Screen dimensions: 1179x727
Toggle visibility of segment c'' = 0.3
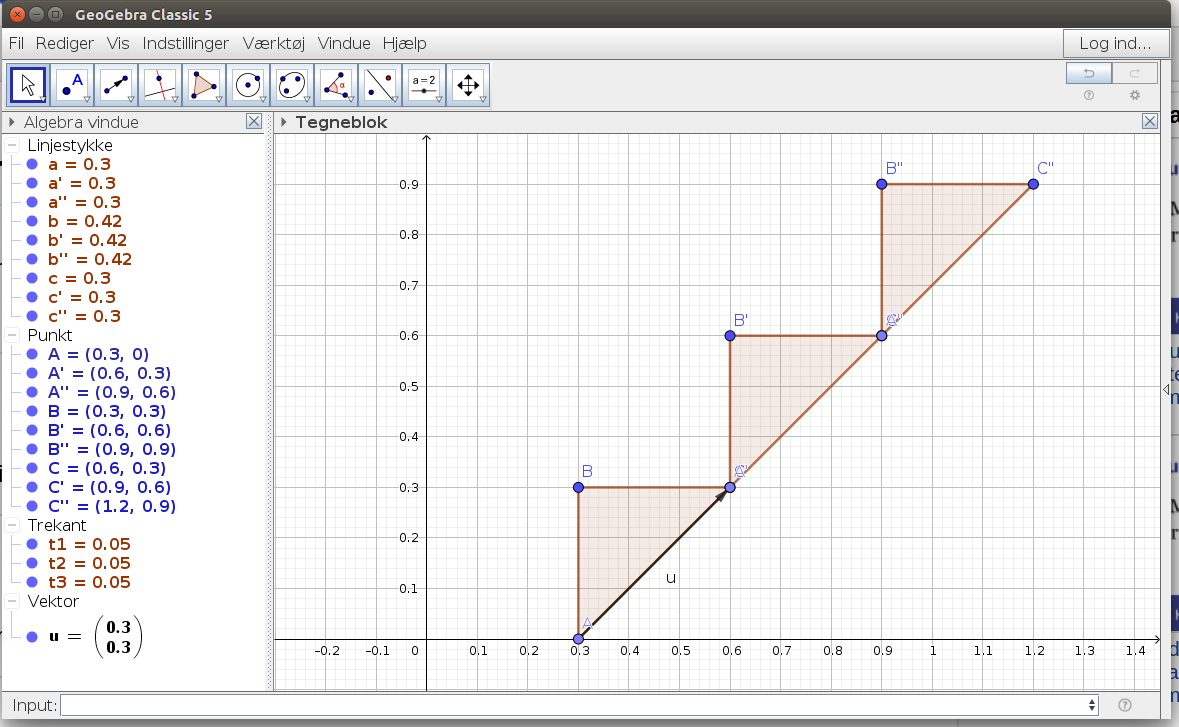tap(32, 316)
